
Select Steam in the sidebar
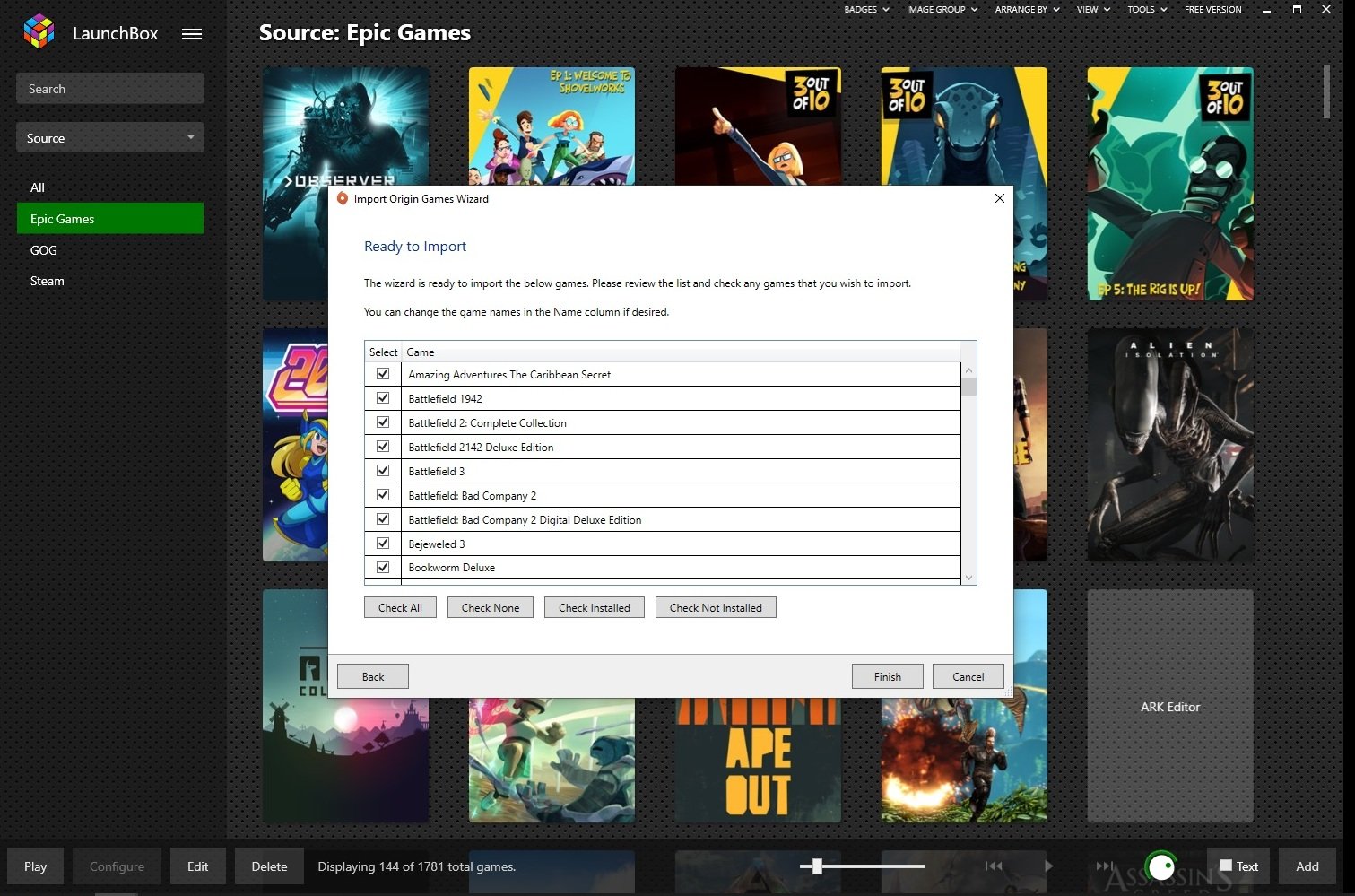(110, 281)
